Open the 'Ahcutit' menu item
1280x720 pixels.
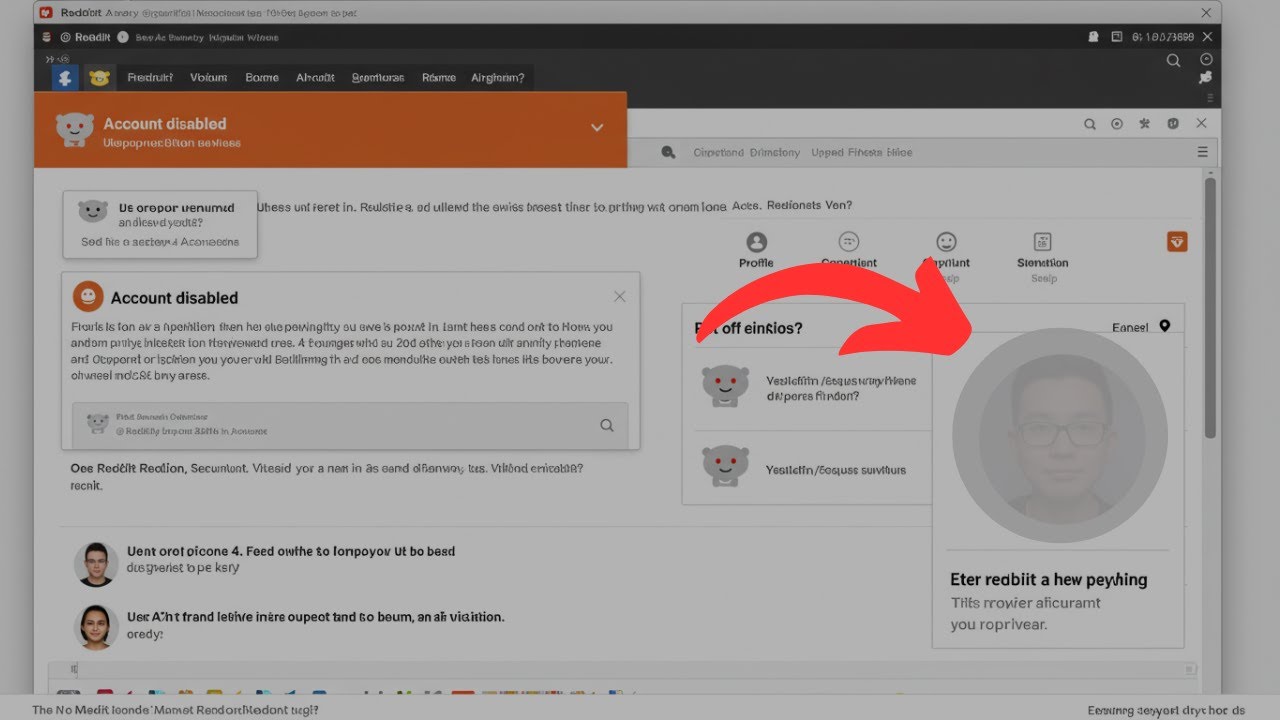coord(315,77)
